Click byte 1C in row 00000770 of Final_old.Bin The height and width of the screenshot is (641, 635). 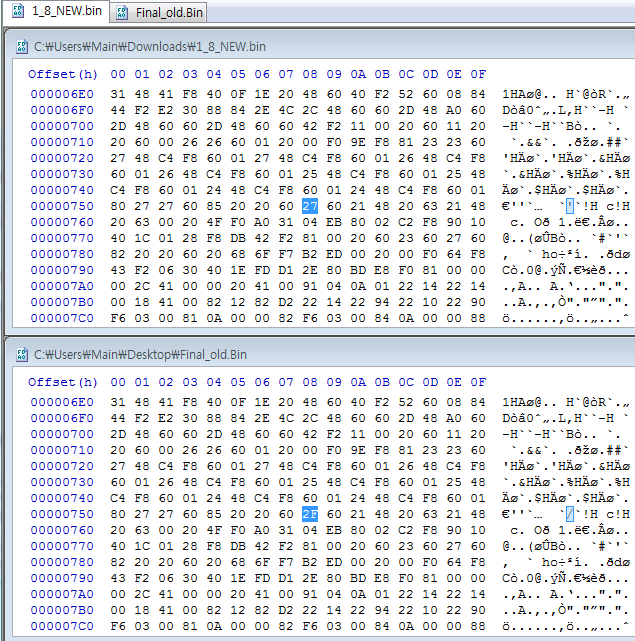[x=142, y=546]
